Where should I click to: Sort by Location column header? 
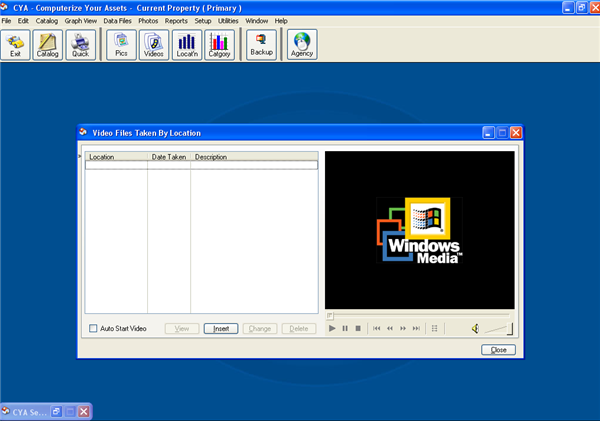point(116,157)
